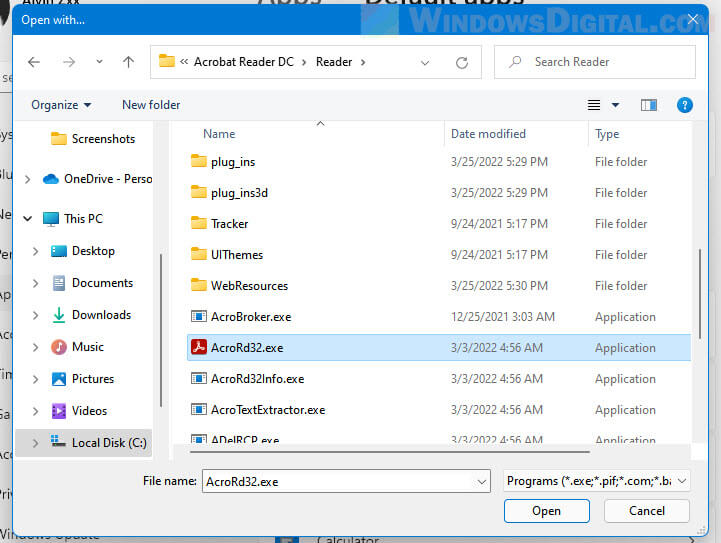Click the Open button
The image size is (721, 543).
546,511
